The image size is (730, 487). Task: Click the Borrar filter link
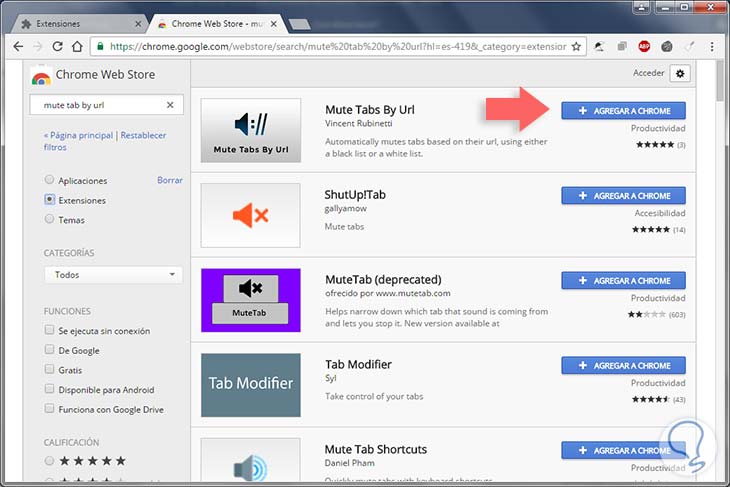pyautogui.click(x=169, y=180)
